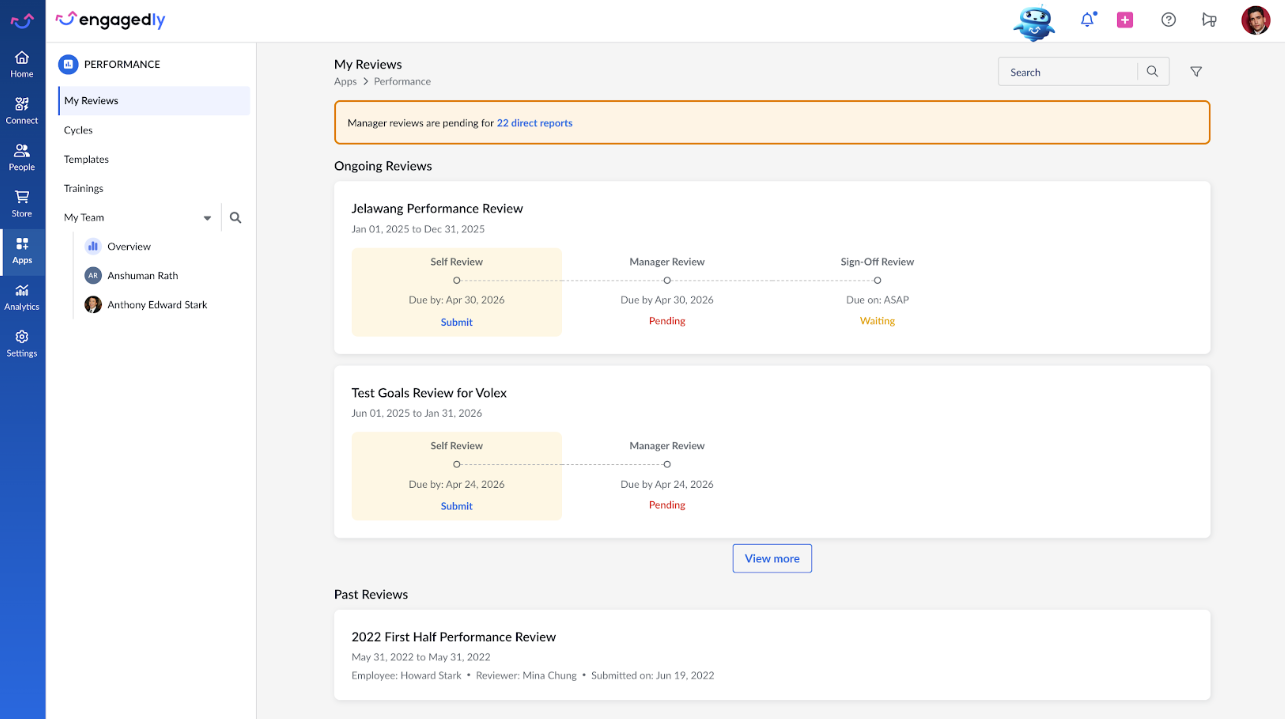
Task: Click the sidebar top brand swirl icon
Action: click(22, 20)
